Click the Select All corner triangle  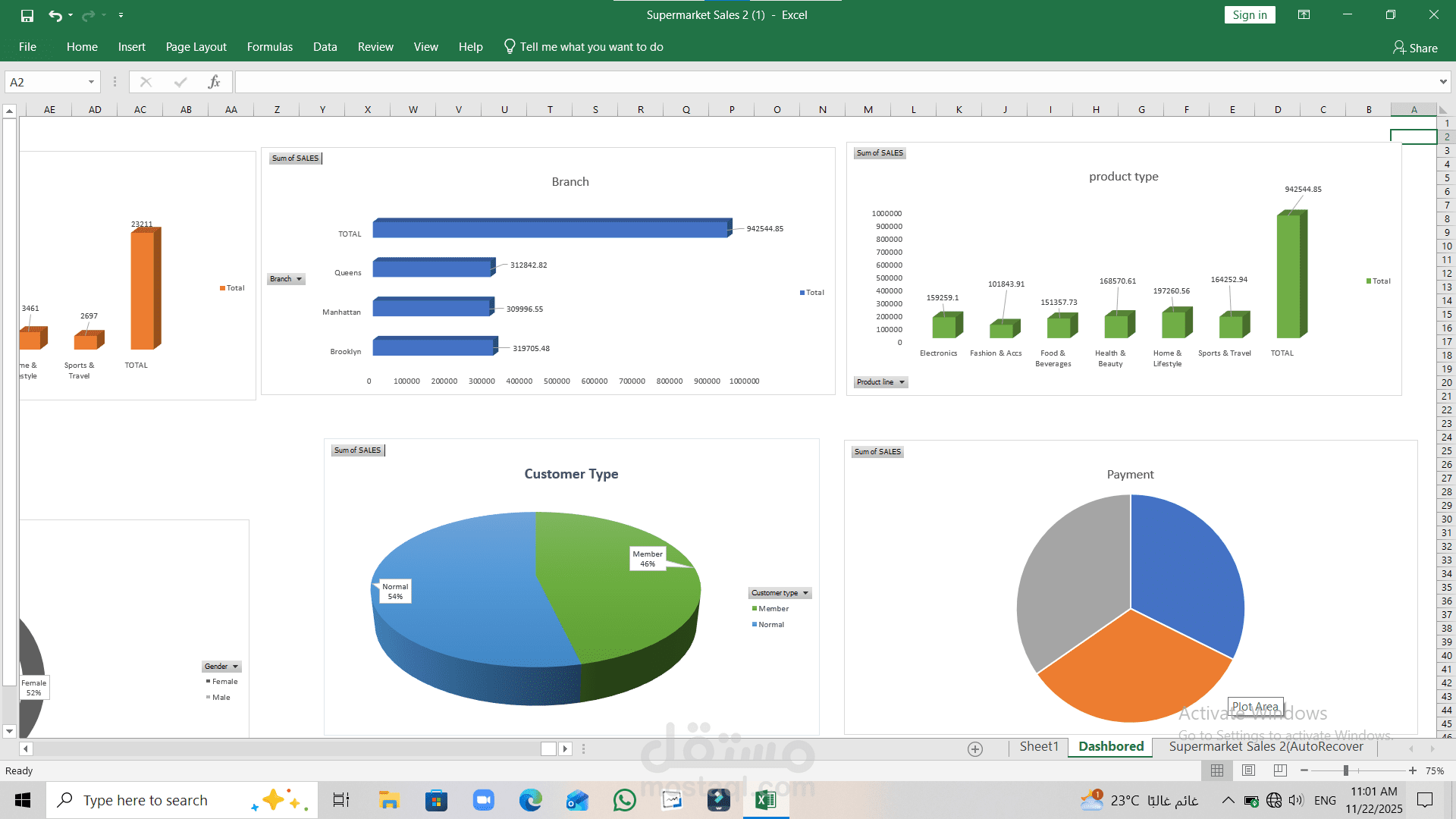click(1444, 110)
